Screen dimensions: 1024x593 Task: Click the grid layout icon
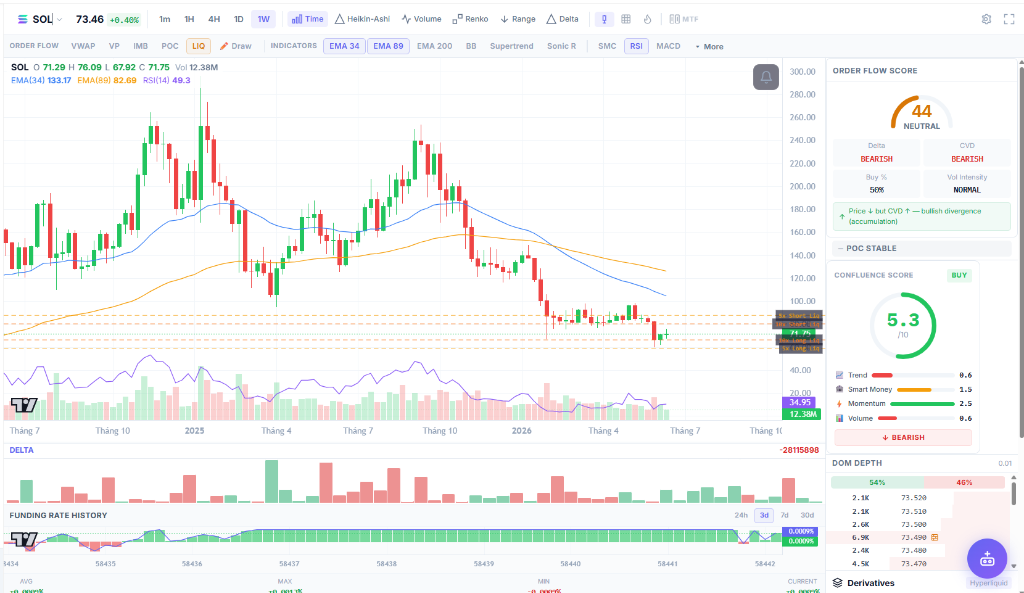click(x=626, y=19)
